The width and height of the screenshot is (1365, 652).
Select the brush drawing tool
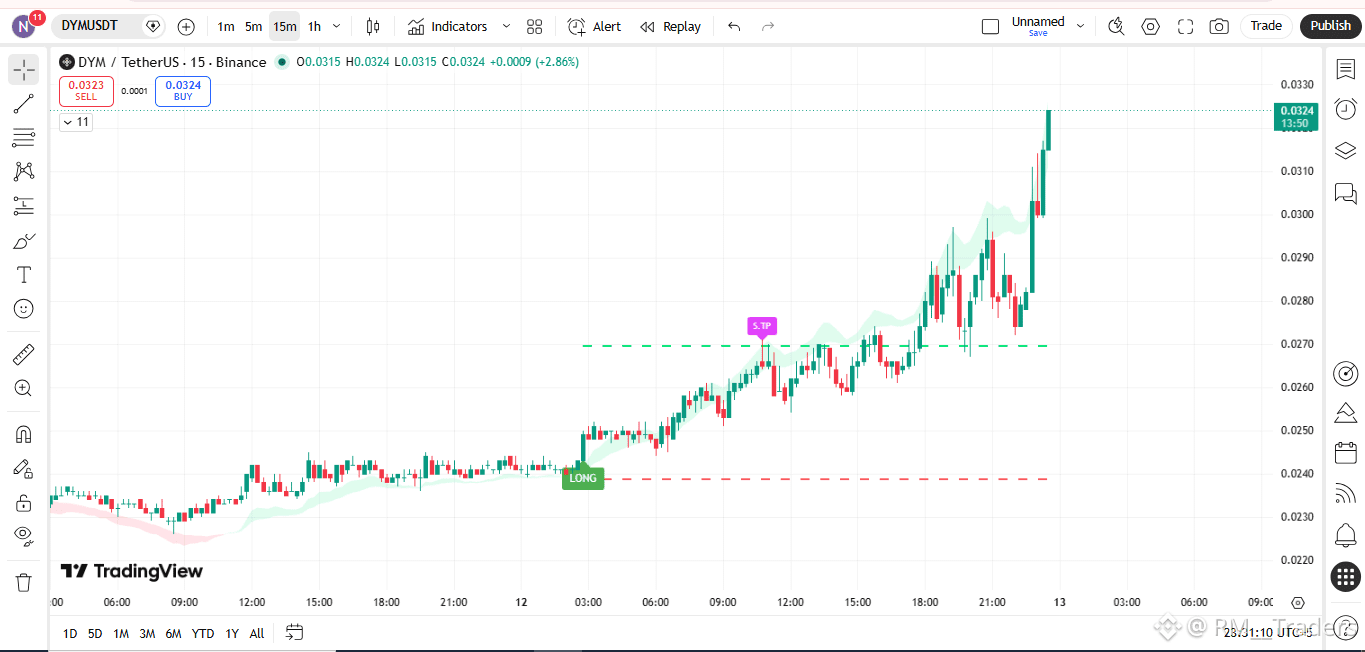24,241
